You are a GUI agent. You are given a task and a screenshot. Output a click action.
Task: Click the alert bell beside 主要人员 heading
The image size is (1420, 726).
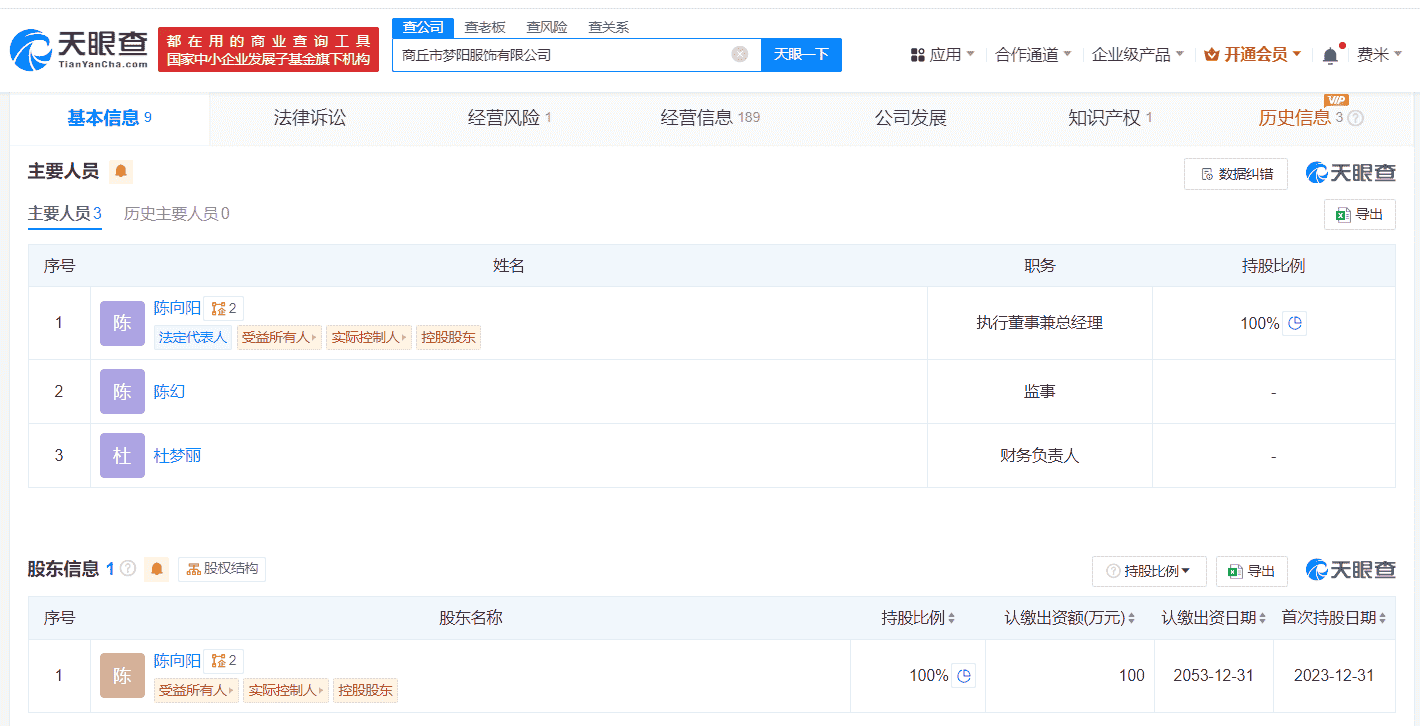tap(121, 171)
